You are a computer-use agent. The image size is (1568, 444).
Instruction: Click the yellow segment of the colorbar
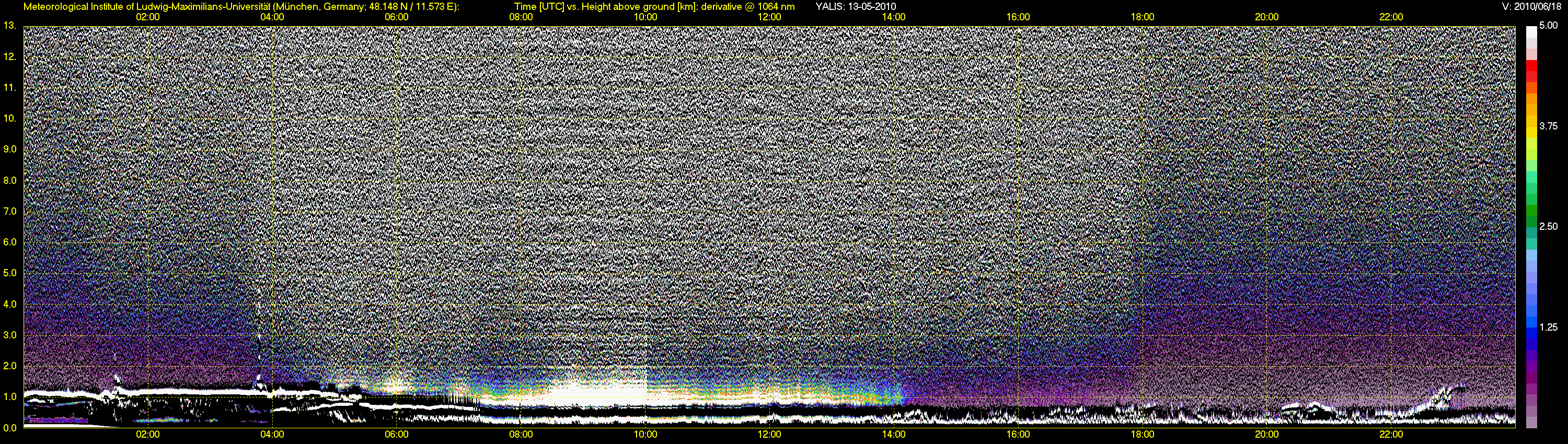click(1531, 134)
